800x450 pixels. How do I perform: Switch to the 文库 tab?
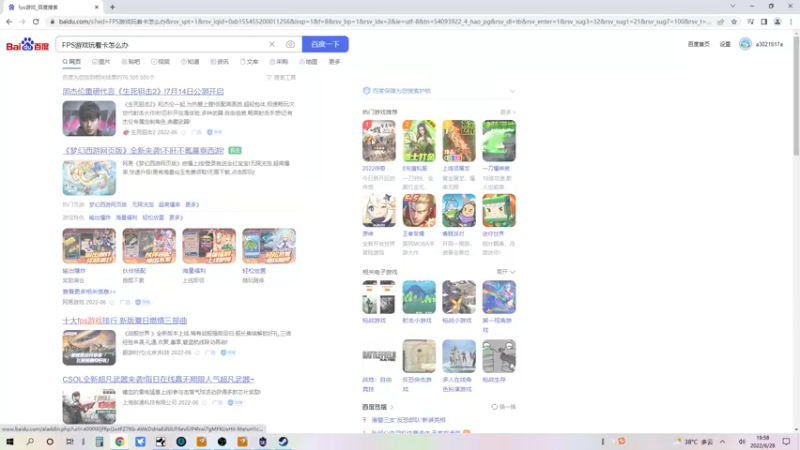pos(249,62)
